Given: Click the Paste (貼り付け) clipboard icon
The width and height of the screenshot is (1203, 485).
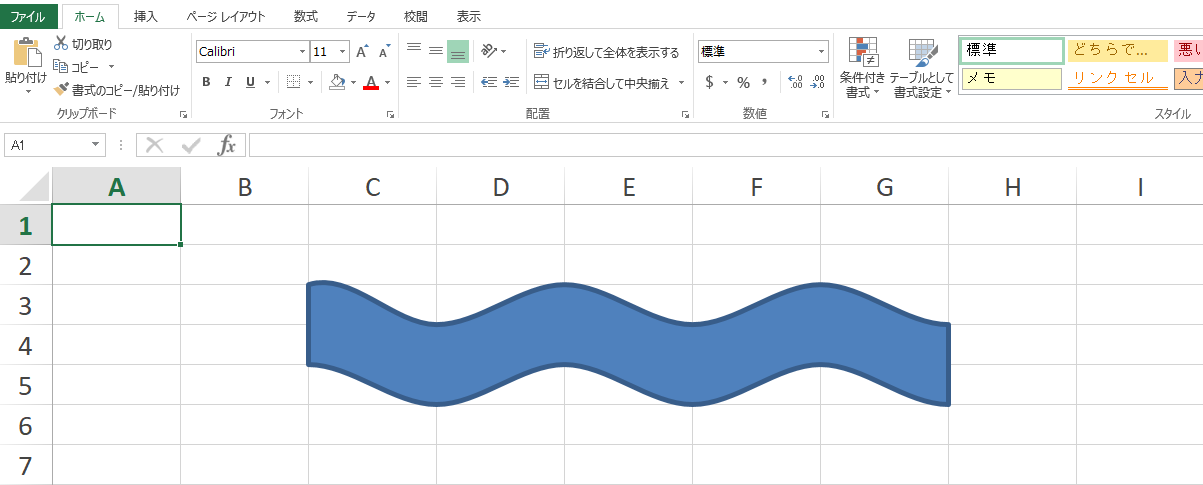Looking at the screenshot, I should 25,53.
